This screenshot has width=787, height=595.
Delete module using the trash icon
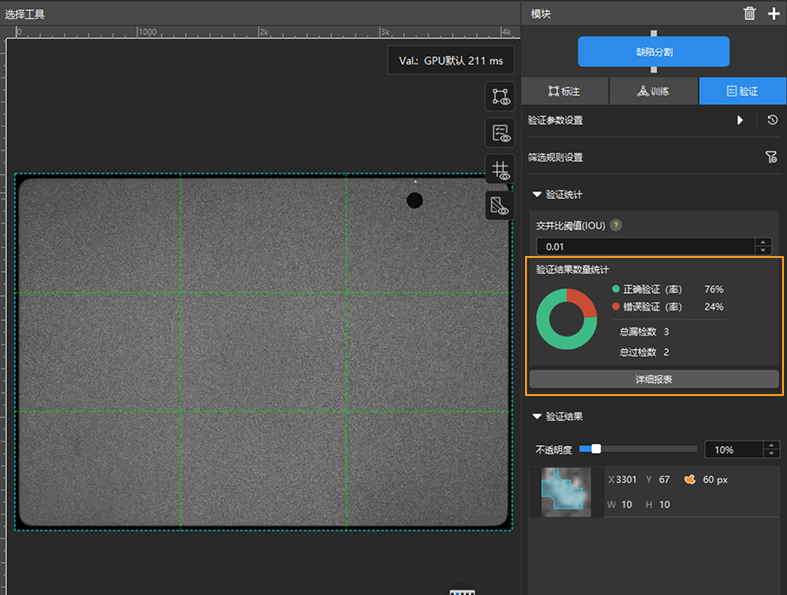pos(749,14)
